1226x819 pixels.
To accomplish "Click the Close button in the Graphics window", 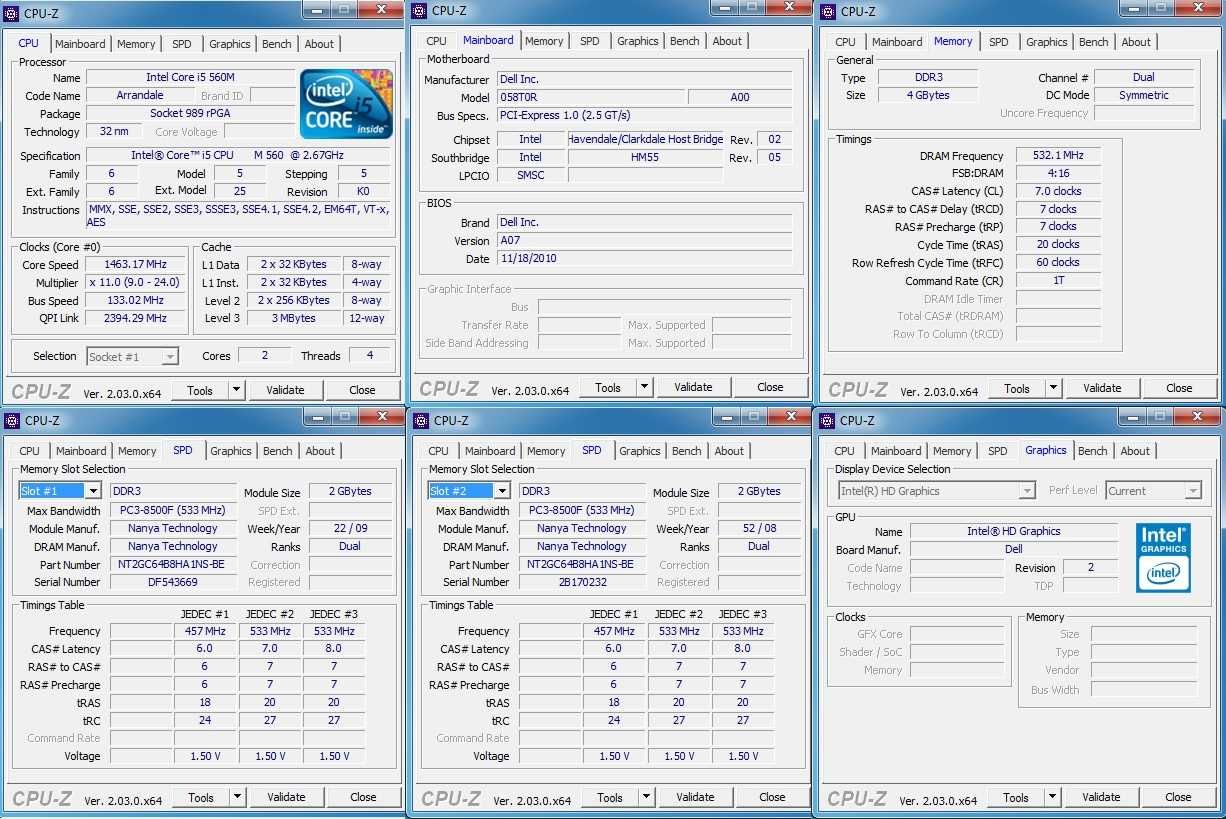I will [1178, 797].
